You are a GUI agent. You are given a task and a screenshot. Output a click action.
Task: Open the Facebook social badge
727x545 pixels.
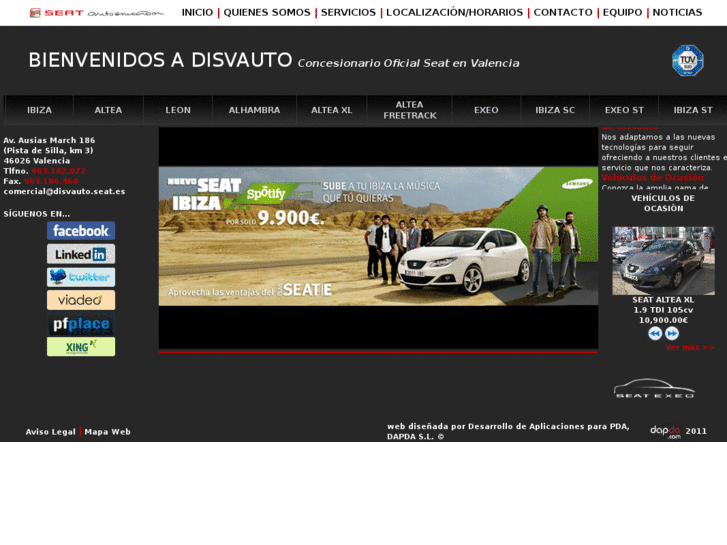(81, 231)
